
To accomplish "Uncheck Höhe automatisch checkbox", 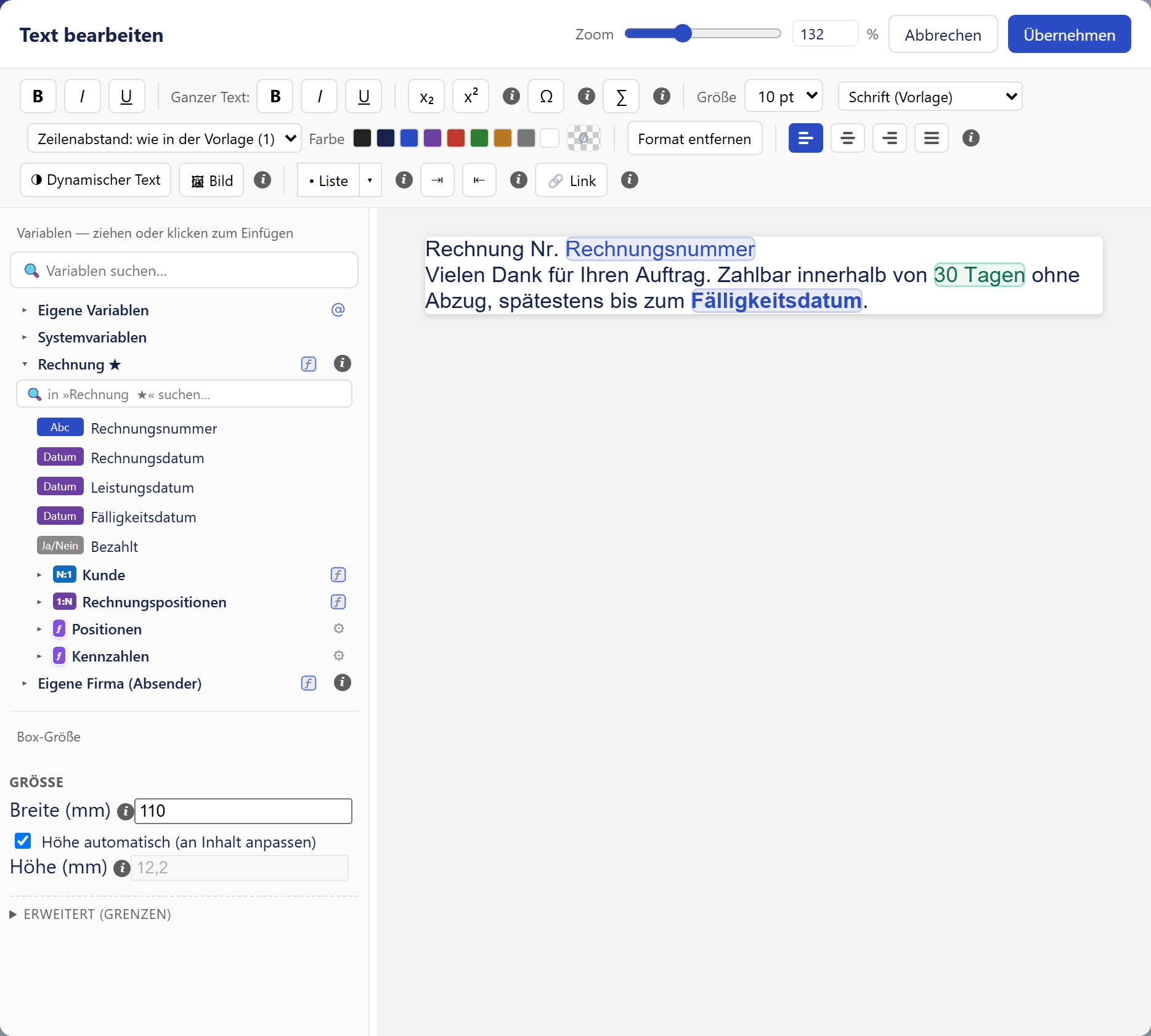I will (x=23, y=841).
